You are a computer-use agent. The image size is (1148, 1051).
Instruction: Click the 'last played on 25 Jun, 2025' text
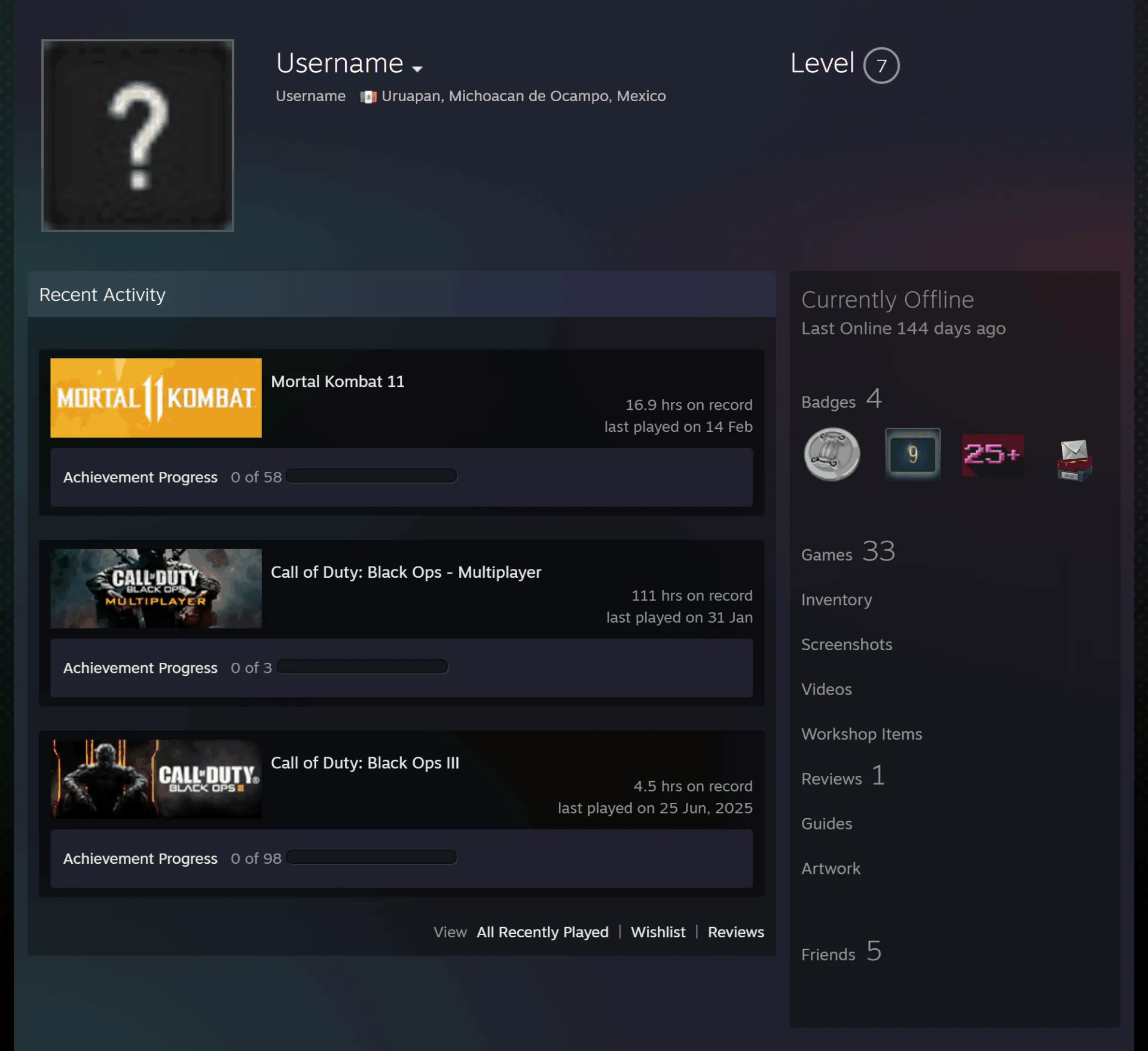coord(655,808)
